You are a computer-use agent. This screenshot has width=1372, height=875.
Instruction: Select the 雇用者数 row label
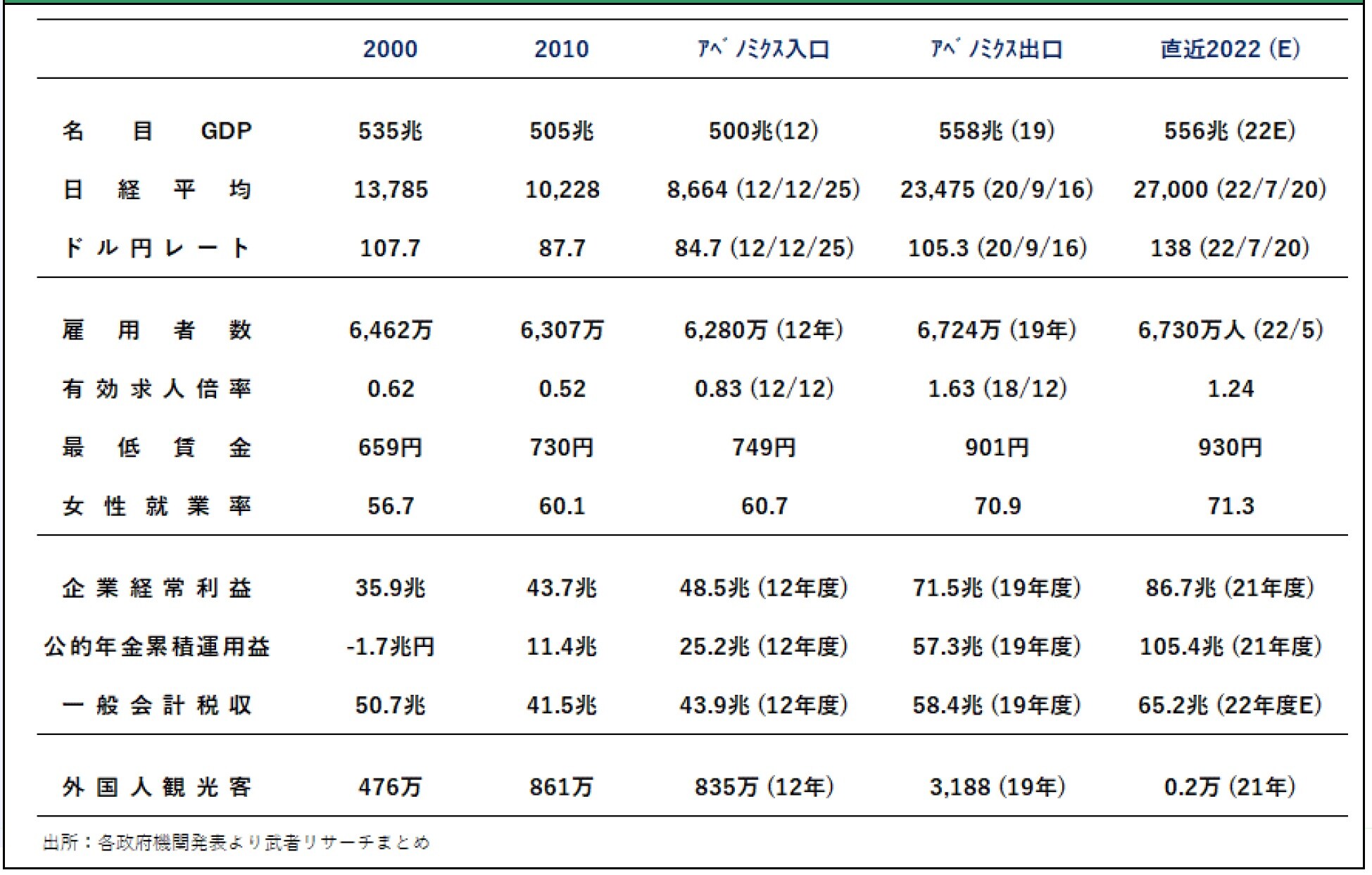pos(156,329)
